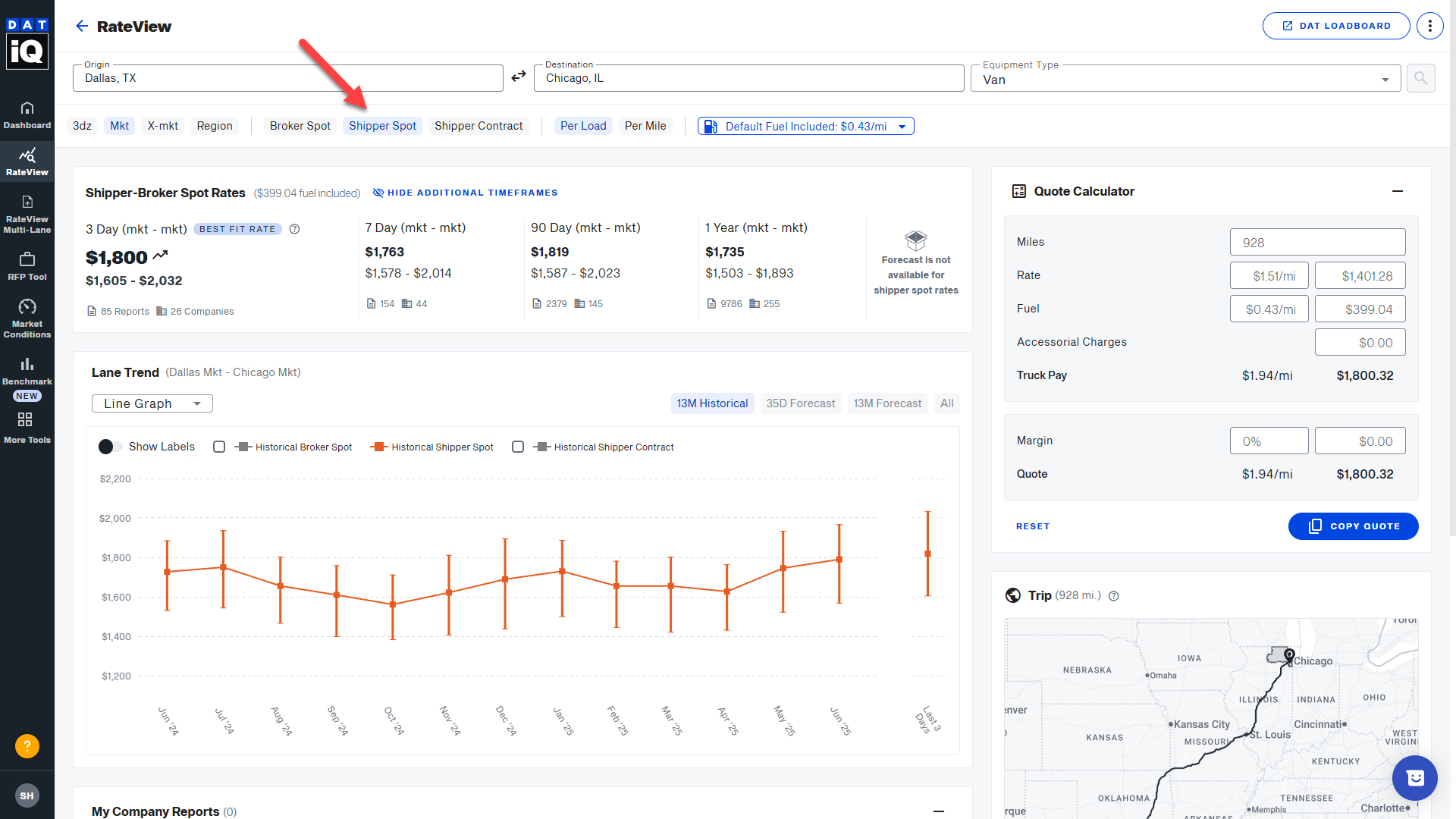The width and height of the screenshot is (1456, 819).
Task: Collapse My Company Reports section
Action: pyautogui.click(x=939, y=811)
